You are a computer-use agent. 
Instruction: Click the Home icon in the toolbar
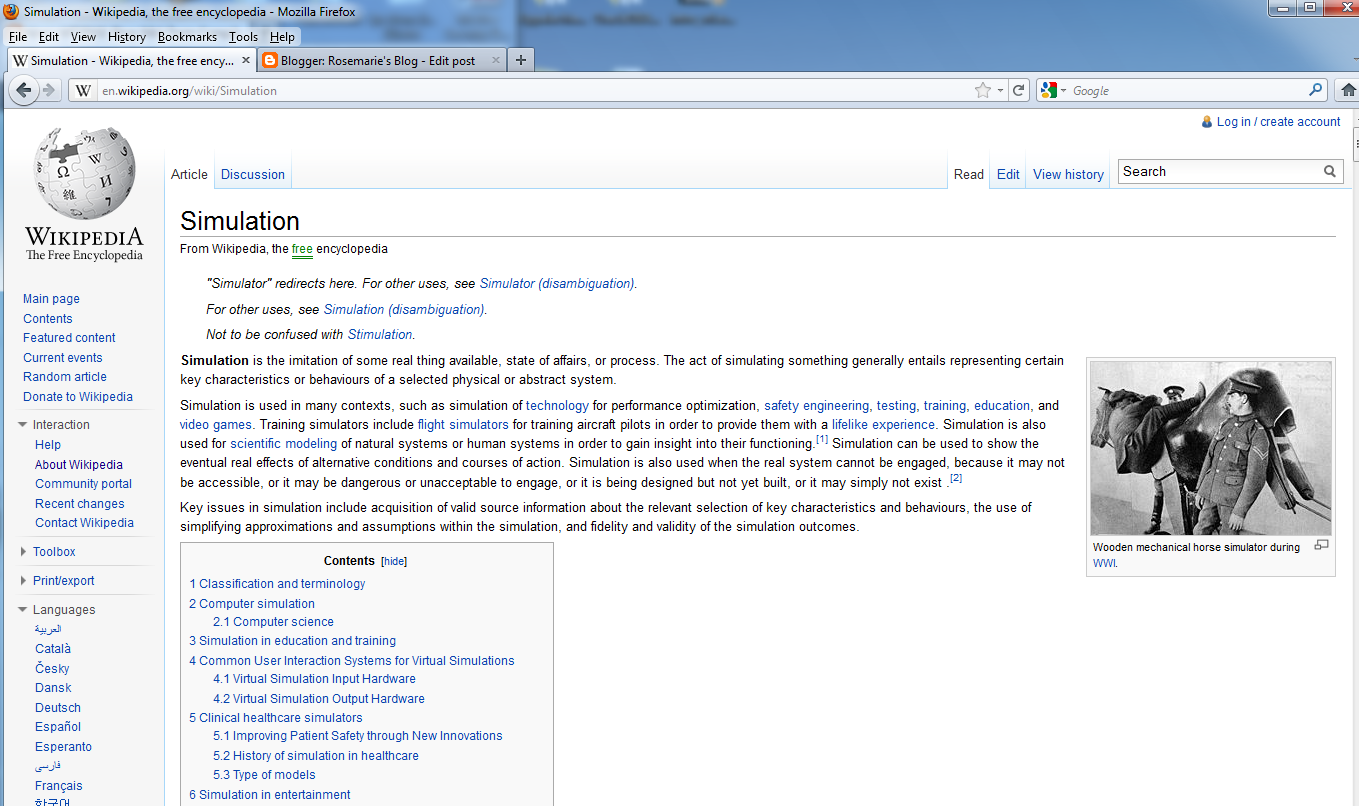pos(1348,90)
